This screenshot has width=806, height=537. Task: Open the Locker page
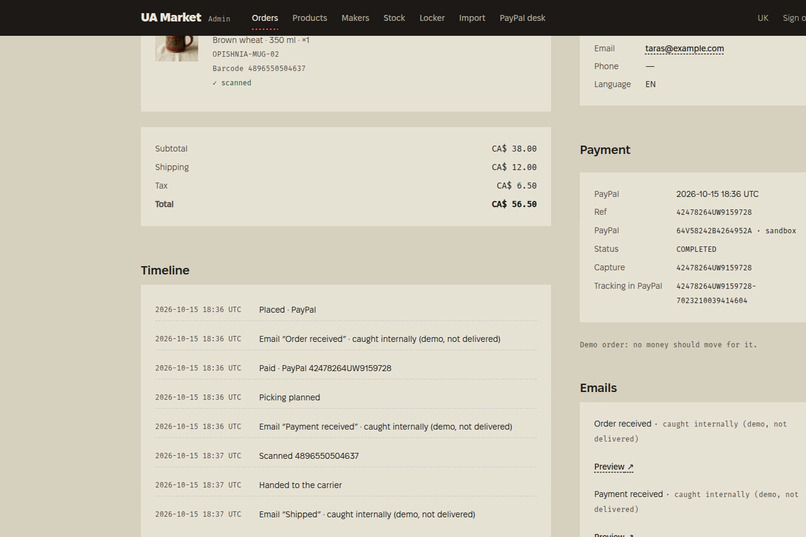click(x=432, y=18)
